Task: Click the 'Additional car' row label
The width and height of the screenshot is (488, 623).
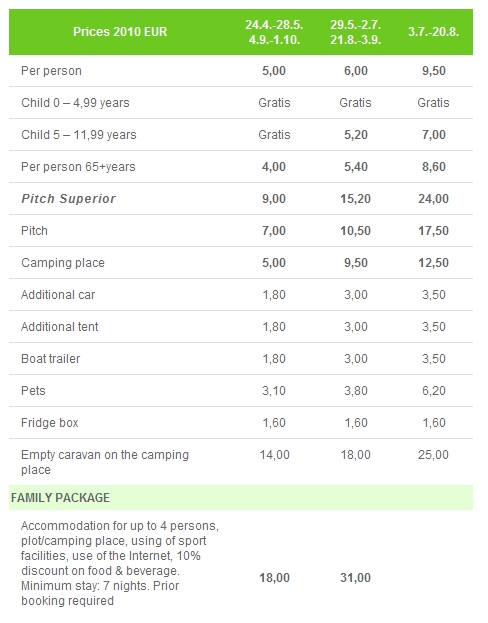Action: coord(58,295)
